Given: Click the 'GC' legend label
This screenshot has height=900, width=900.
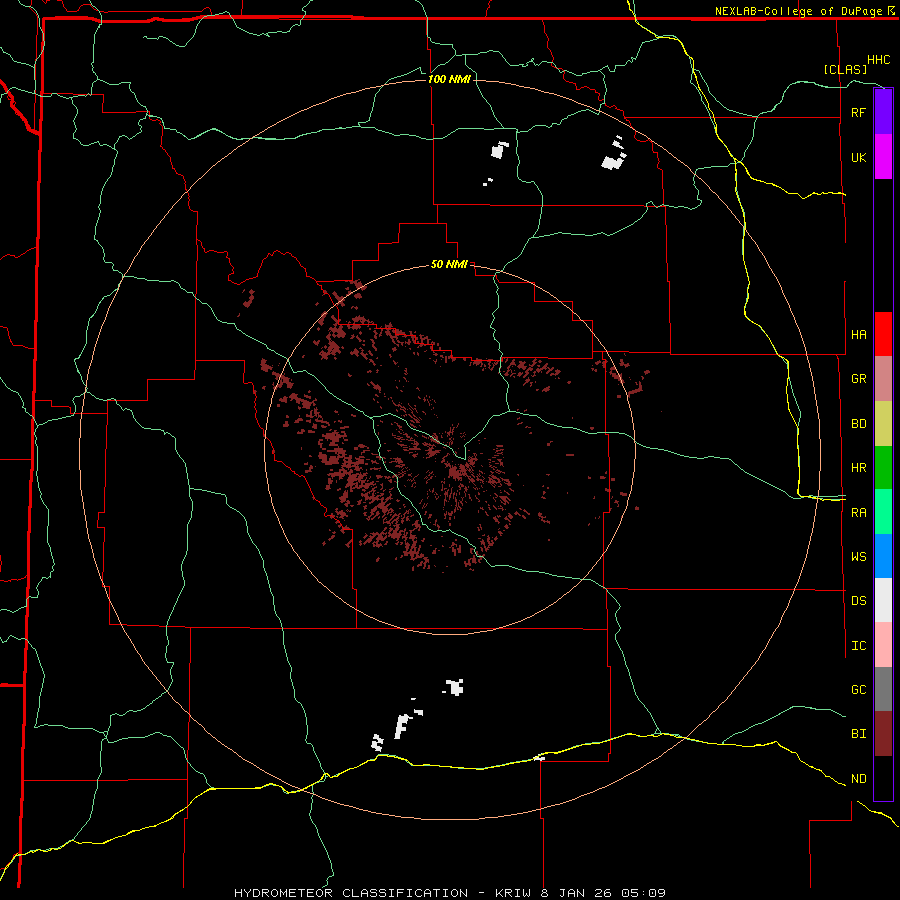Looking at the screenshot, I should pyautogui.click(x=858, y=690).
